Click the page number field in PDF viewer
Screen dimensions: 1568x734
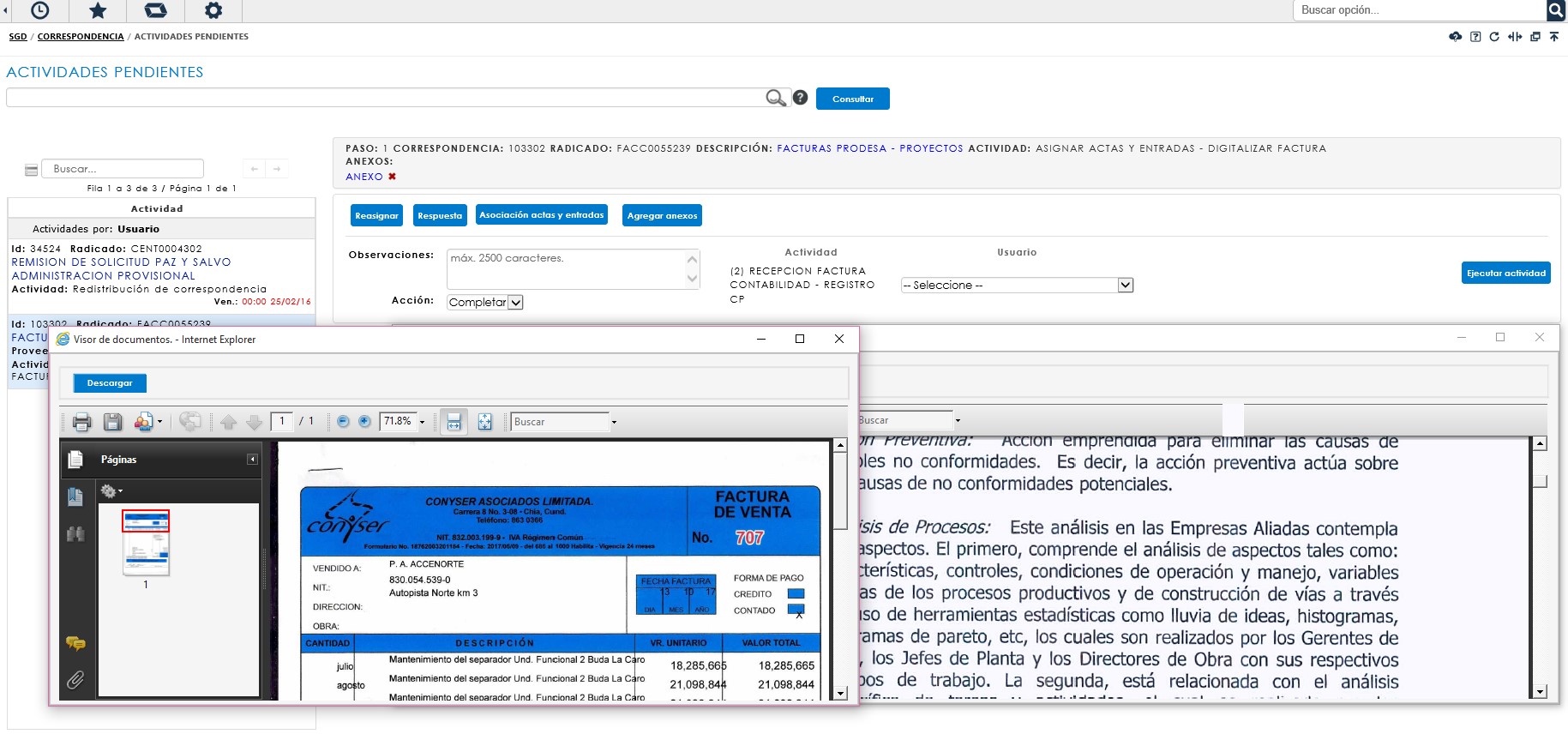pos(282,421)
